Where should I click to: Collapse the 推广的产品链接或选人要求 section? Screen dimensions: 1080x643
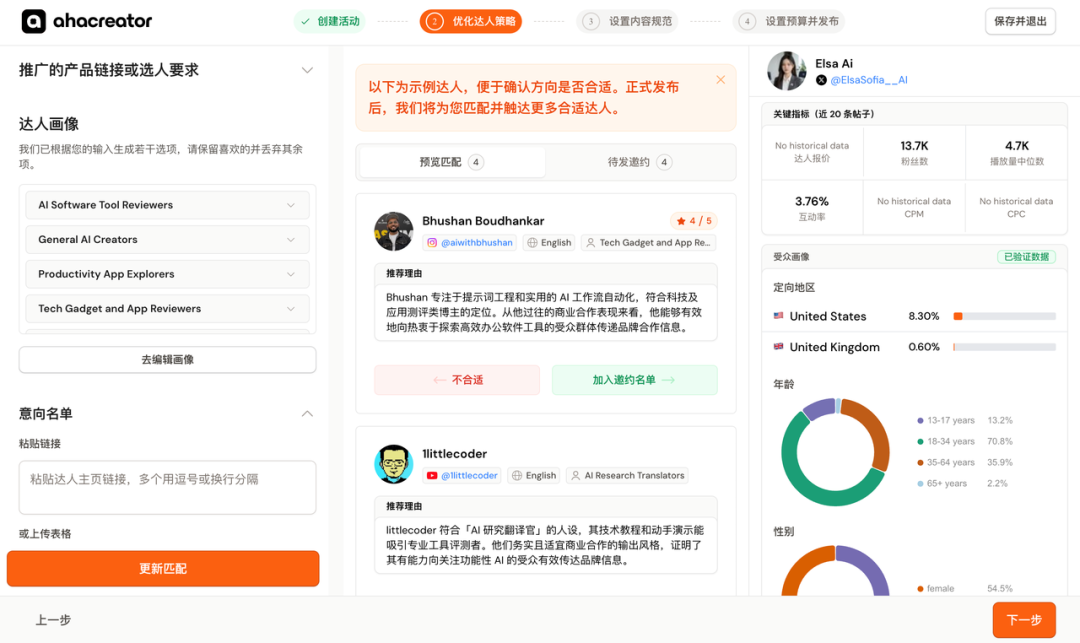pyautogui.click(x=307, y=70)
